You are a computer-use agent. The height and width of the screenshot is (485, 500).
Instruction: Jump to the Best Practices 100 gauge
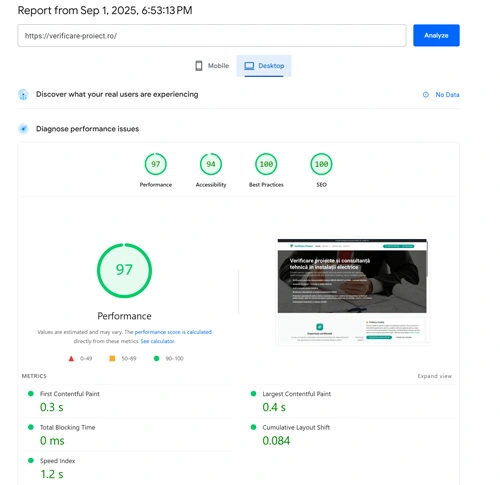pos(266,164)
